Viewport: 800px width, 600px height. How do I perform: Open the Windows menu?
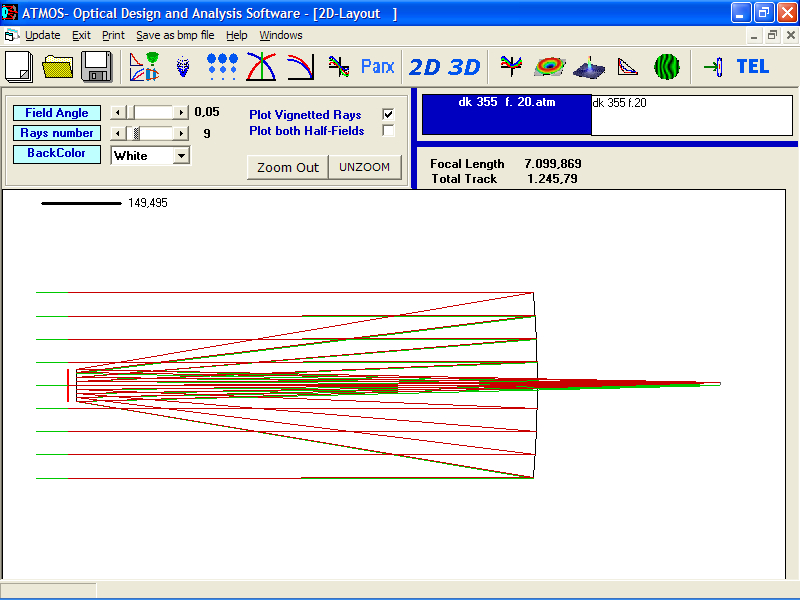pos(280,35)
